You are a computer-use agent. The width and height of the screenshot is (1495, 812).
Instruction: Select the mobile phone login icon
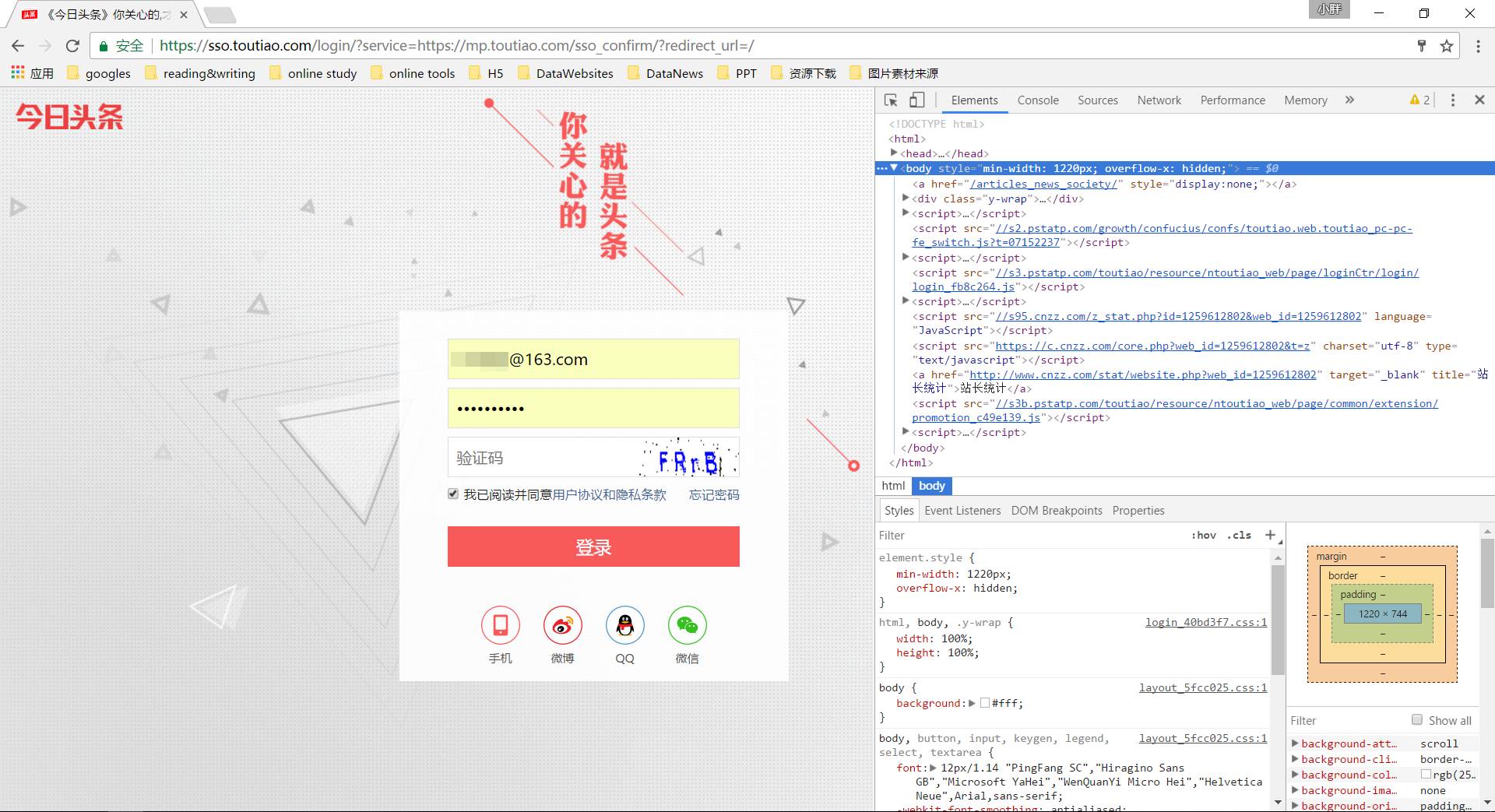click(x=500, y=625)
